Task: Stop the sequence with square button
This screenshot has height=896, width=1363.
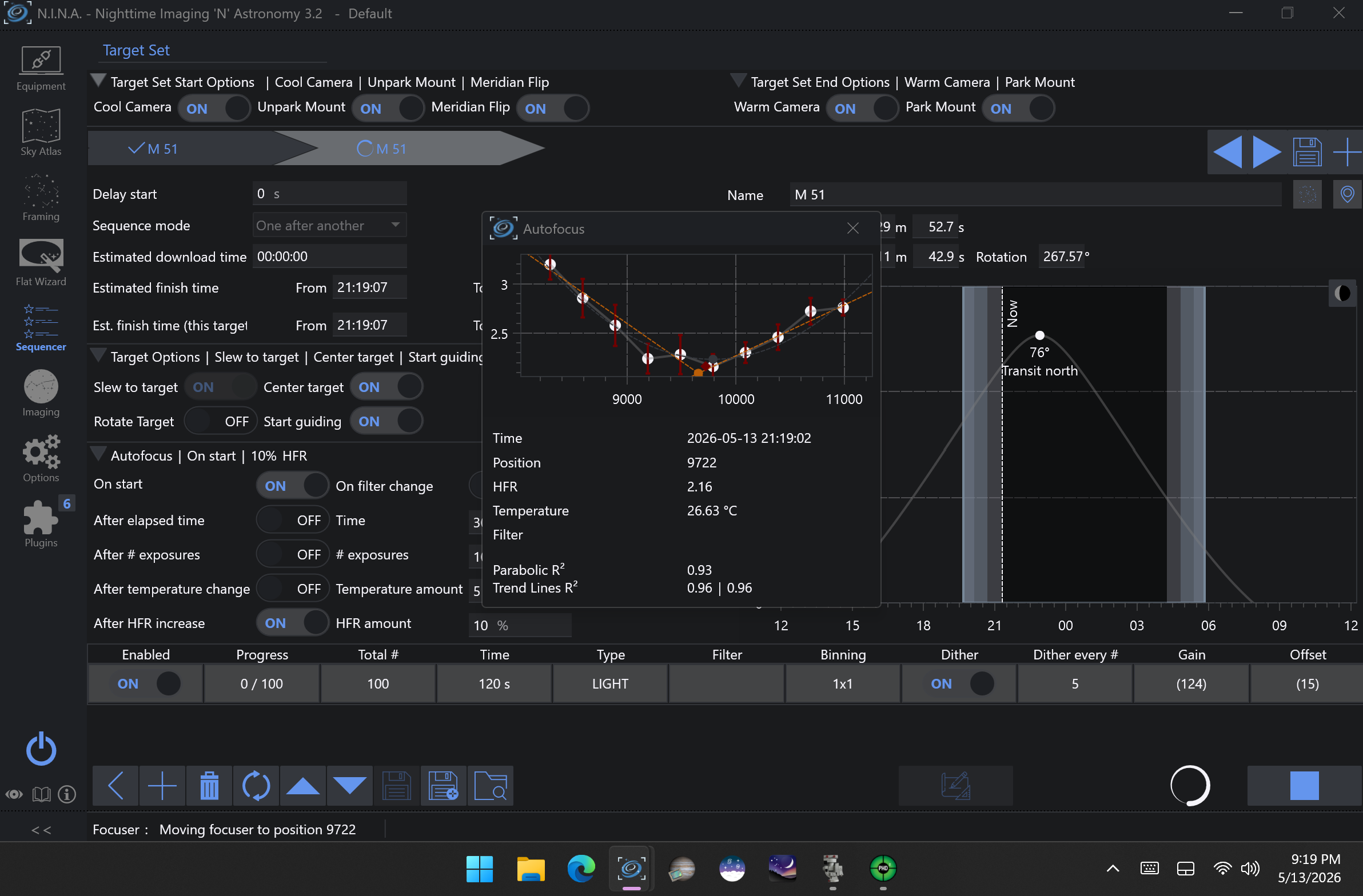Action: pyautogui.click(x=1305, y=786)
